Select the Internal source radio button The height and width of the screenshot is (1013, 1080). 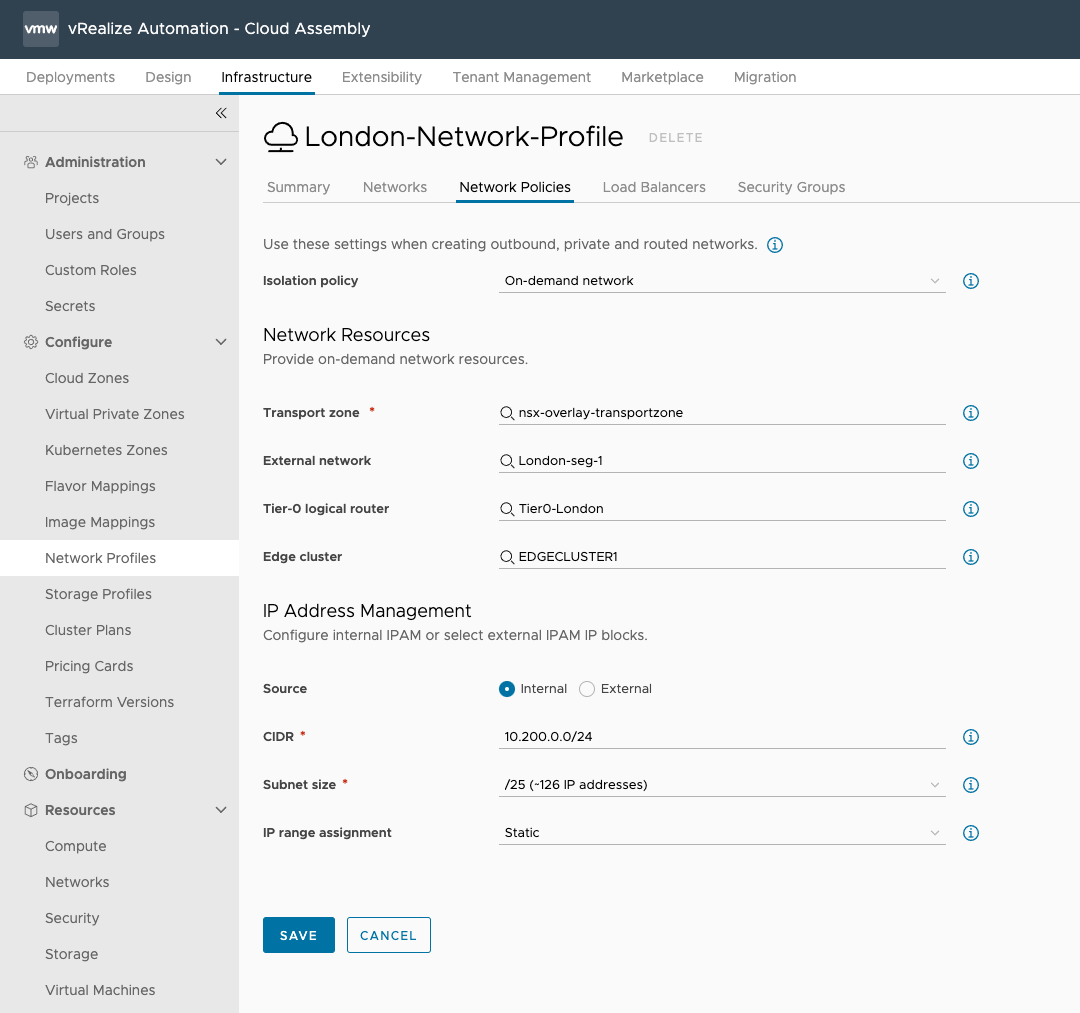[x=507, y=689]
